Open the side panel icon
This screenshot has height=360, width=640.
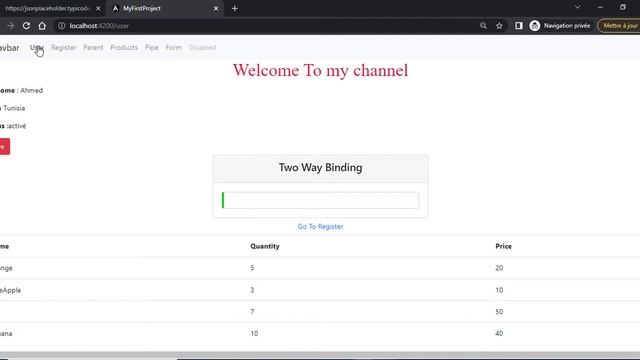coord(519,26)
